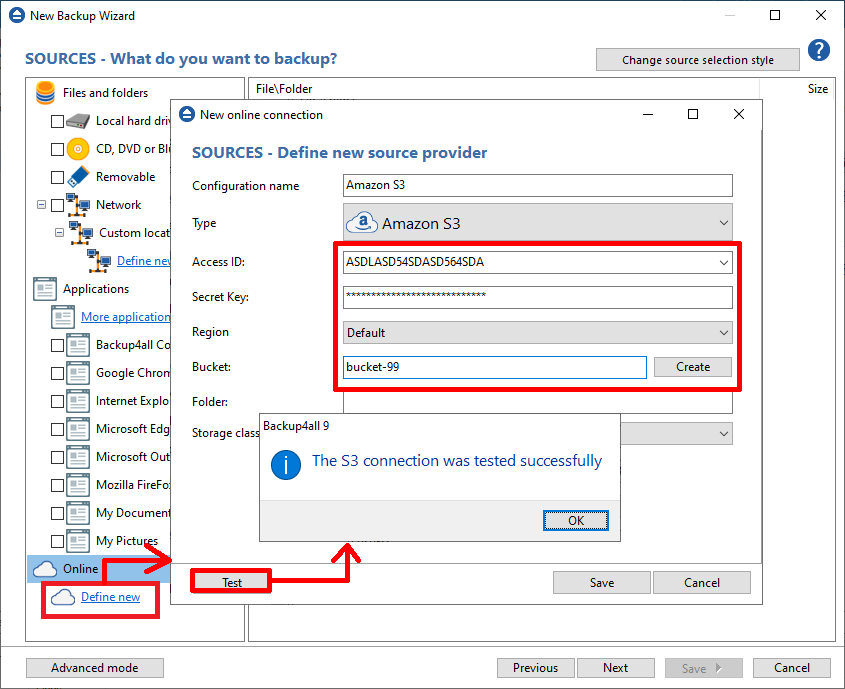Open the Region dropdown set to Default

pyautogui.click(x=538, y=332)
